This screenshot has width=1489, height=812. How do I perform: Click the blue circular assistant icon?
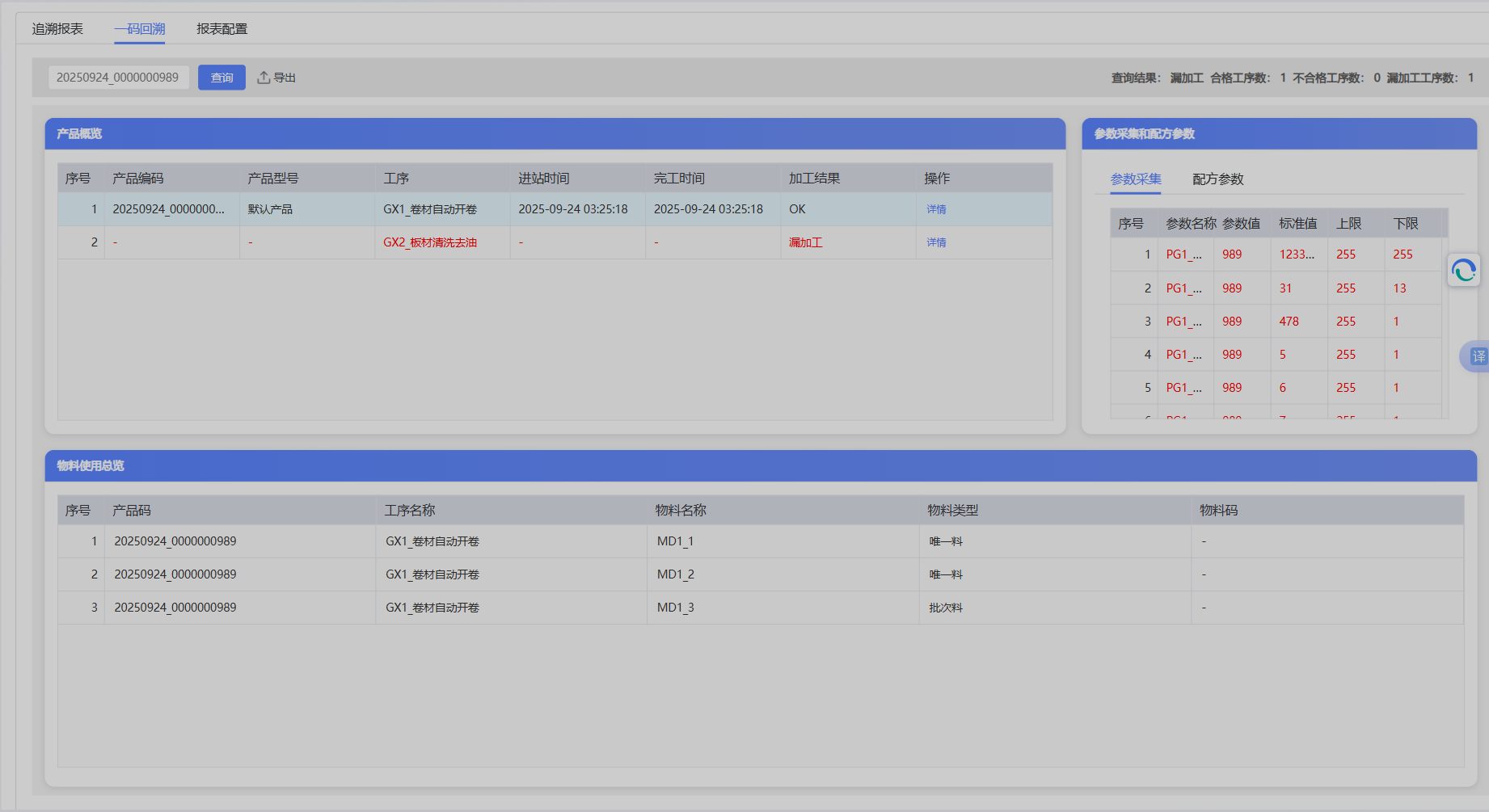(x=1463, y=271)
